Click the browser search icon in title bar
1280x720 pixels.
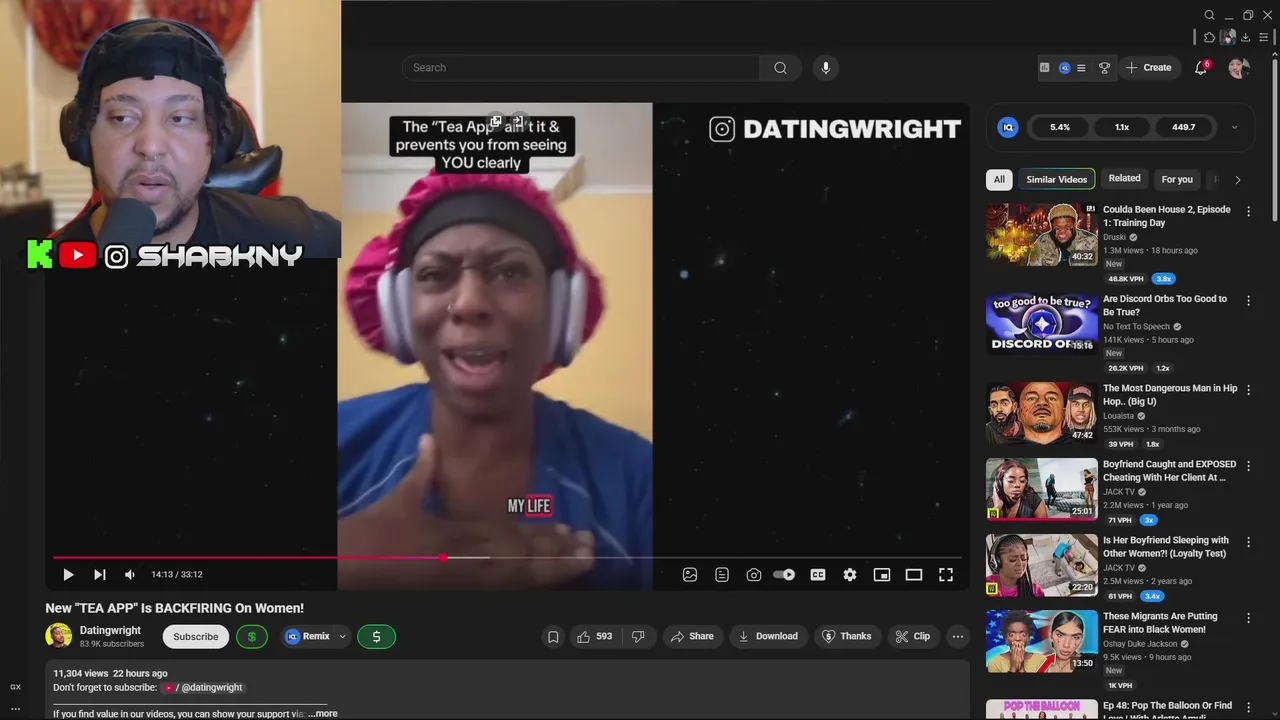[1209, 15]
